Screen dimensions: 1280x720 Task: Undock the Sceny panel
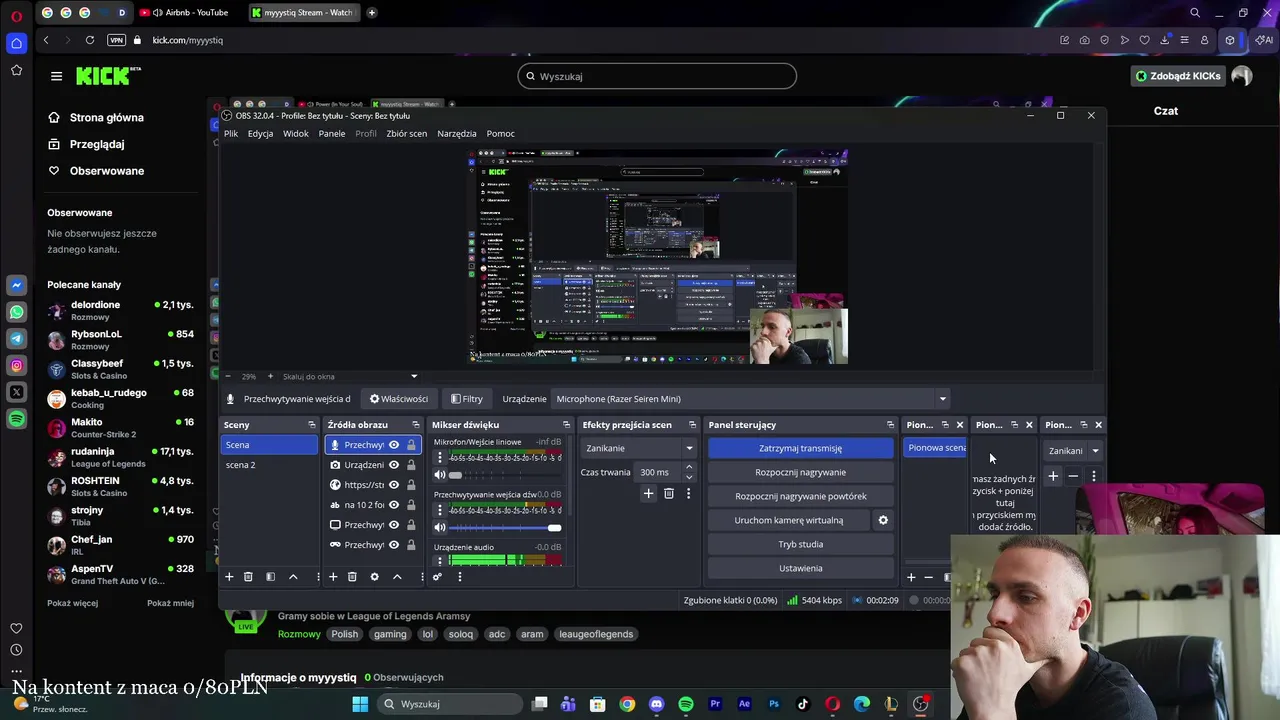[x=311, y=425]
